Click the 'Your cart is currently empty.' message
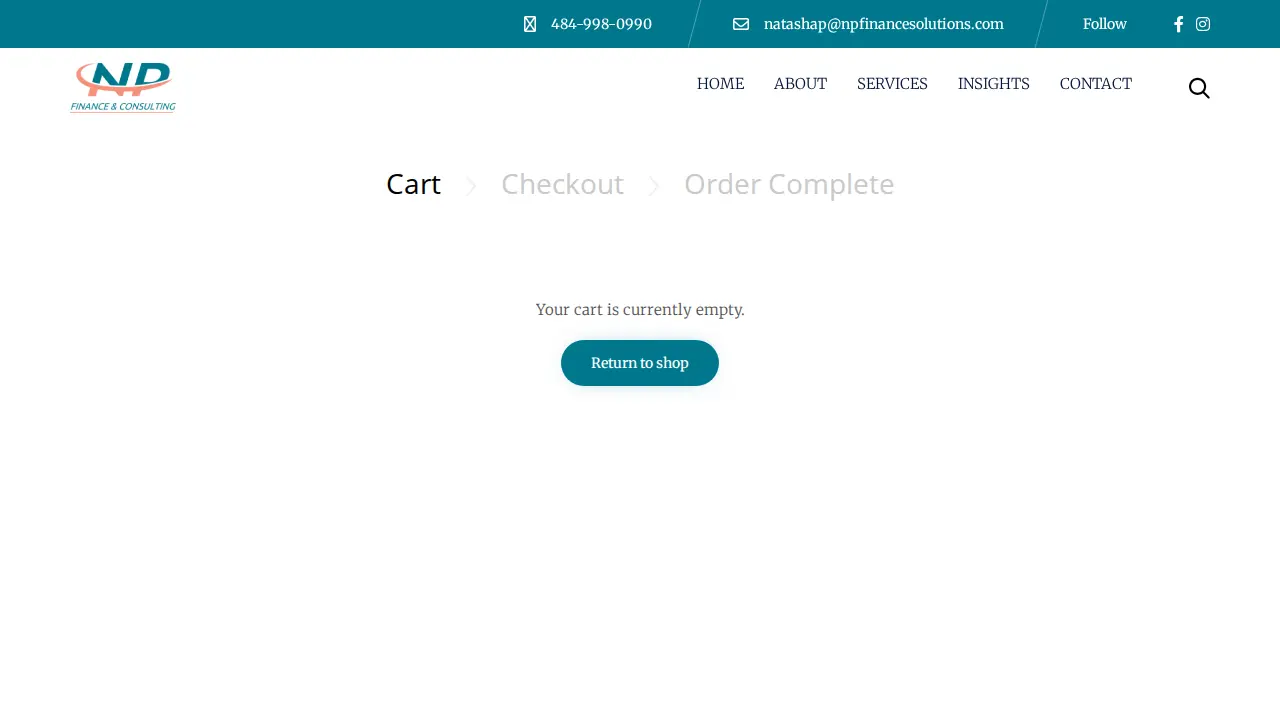The image size is (1280, 720). click(x=640, y=310)
